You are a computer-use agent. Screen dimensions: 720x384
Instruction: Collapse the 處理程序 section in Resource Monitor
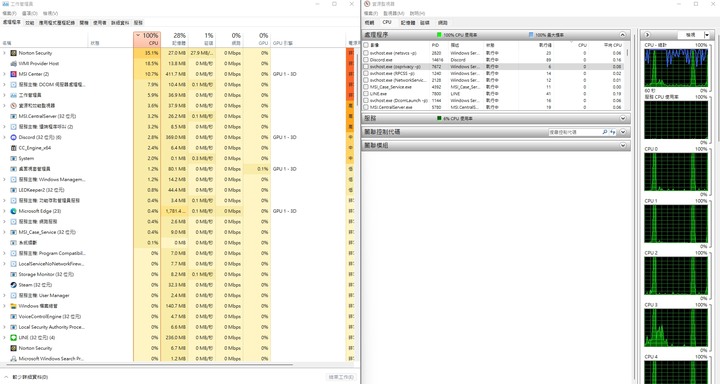click(623, 35)
